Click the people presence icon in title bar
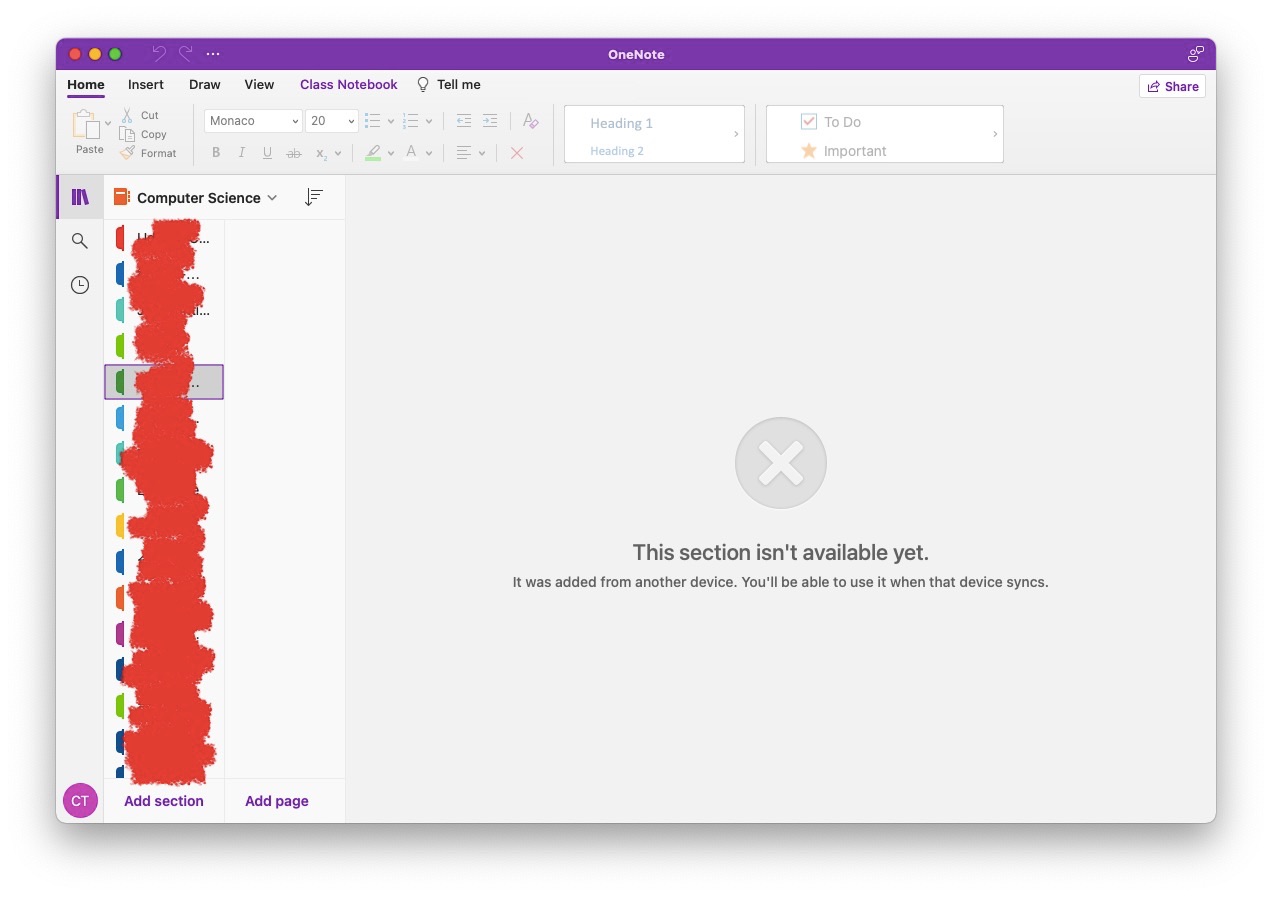Viewport: 1272px width, 897px height. (1195, 54)
